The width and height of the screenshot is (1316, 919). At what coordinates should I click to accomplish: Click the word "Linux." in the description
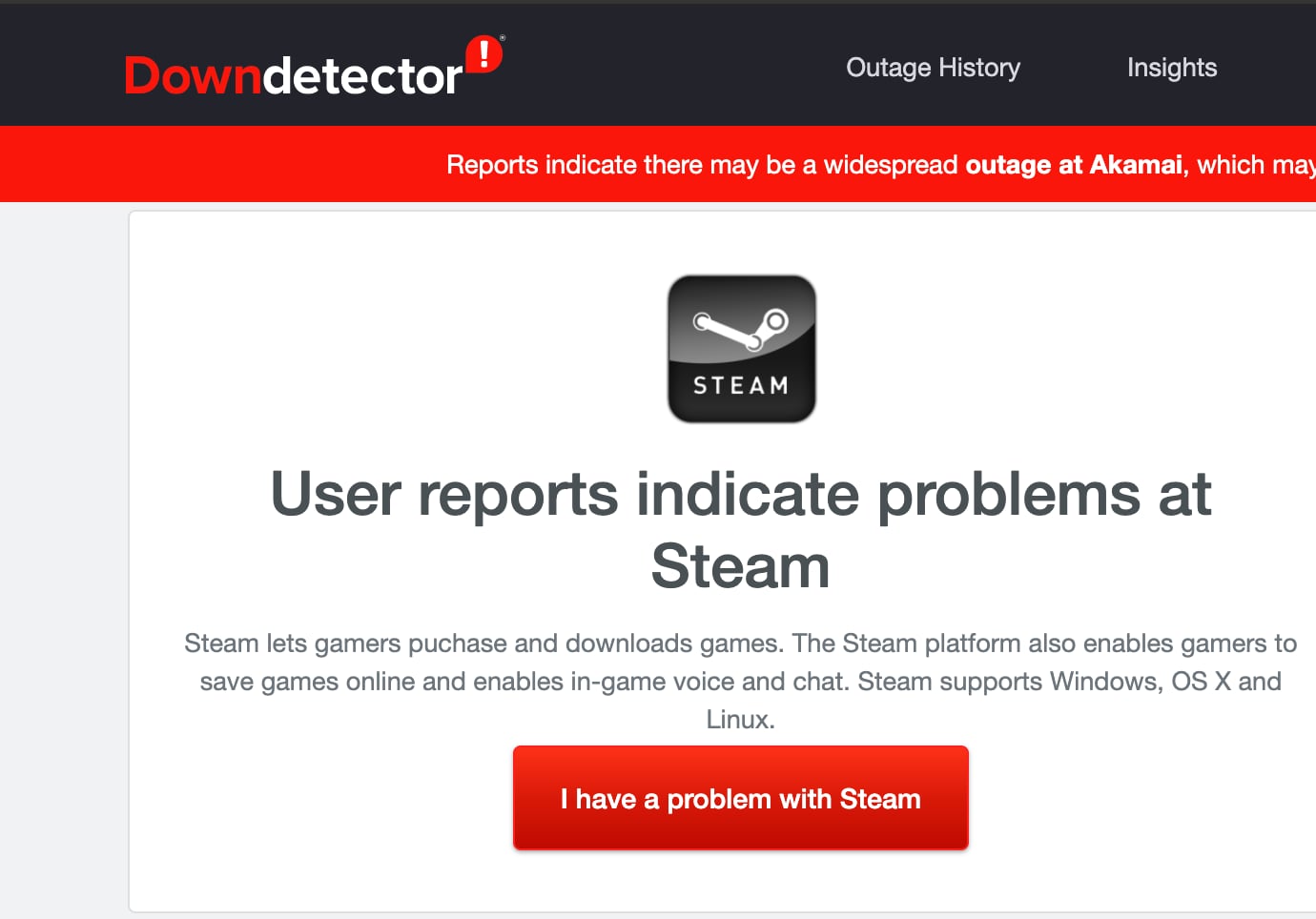(x=740, y=720)
